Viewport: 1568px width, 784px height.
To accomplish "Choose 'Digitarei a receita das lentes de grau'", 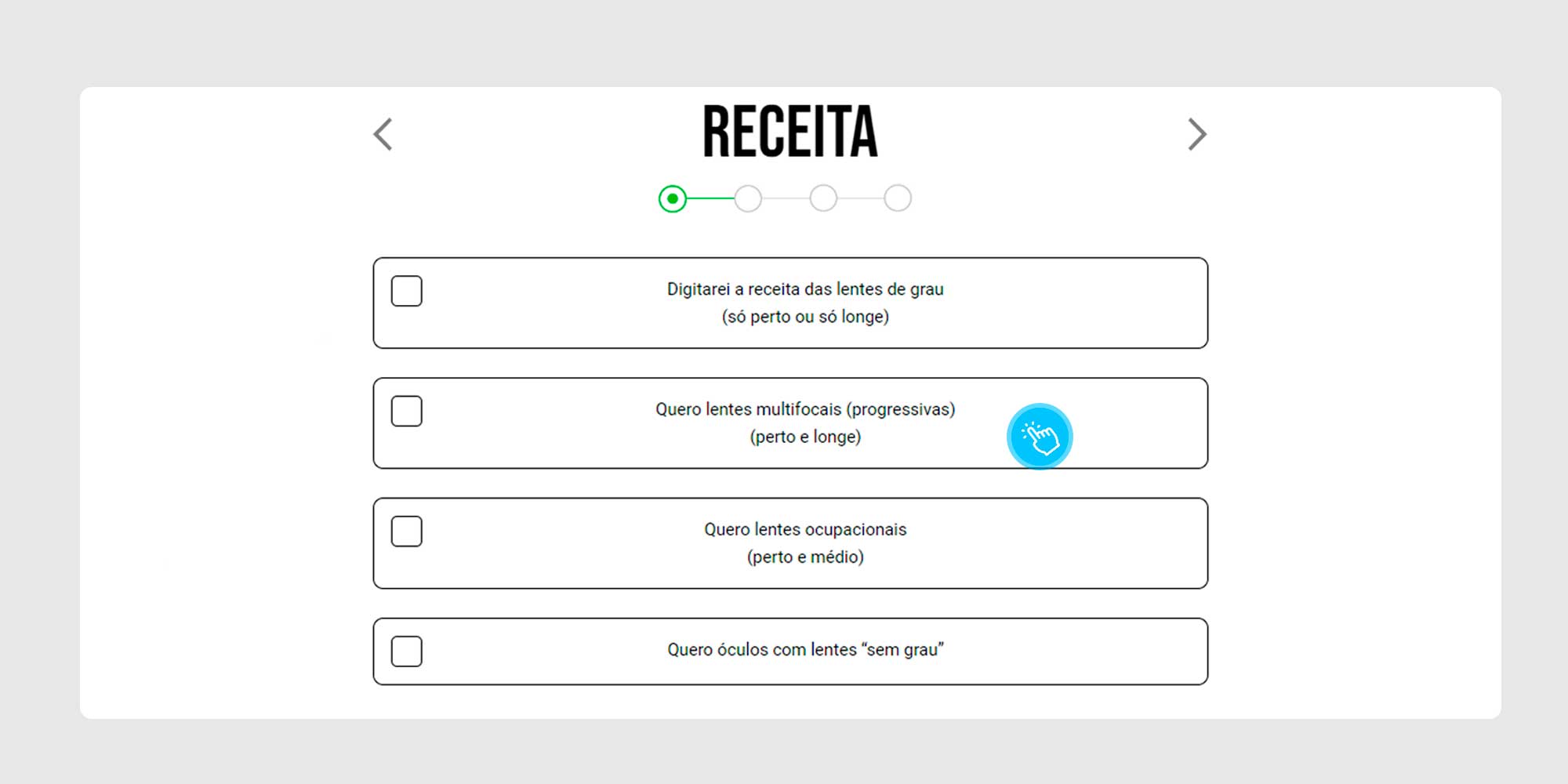I will [x=790, y=303].
